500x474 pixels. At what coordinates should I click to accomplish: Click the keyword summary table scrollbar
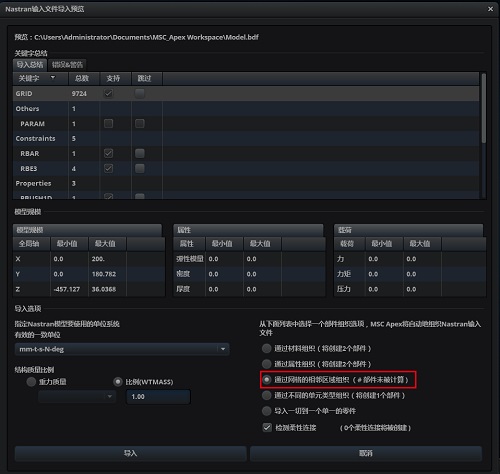(x=483, y=108)
